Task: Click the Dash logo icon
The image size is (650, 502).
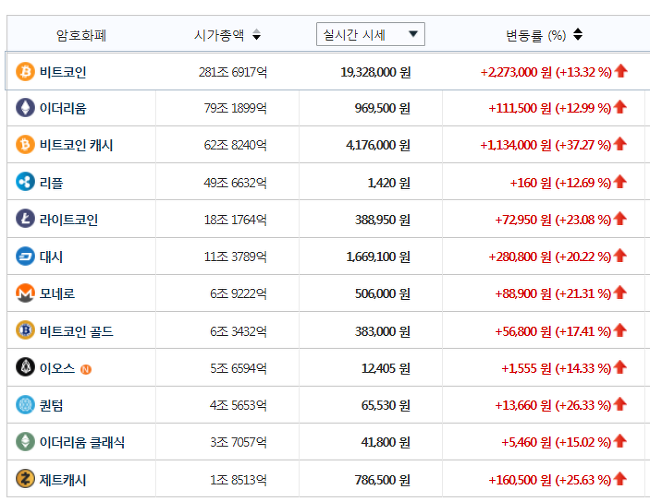Action: (x=25, y=256)
